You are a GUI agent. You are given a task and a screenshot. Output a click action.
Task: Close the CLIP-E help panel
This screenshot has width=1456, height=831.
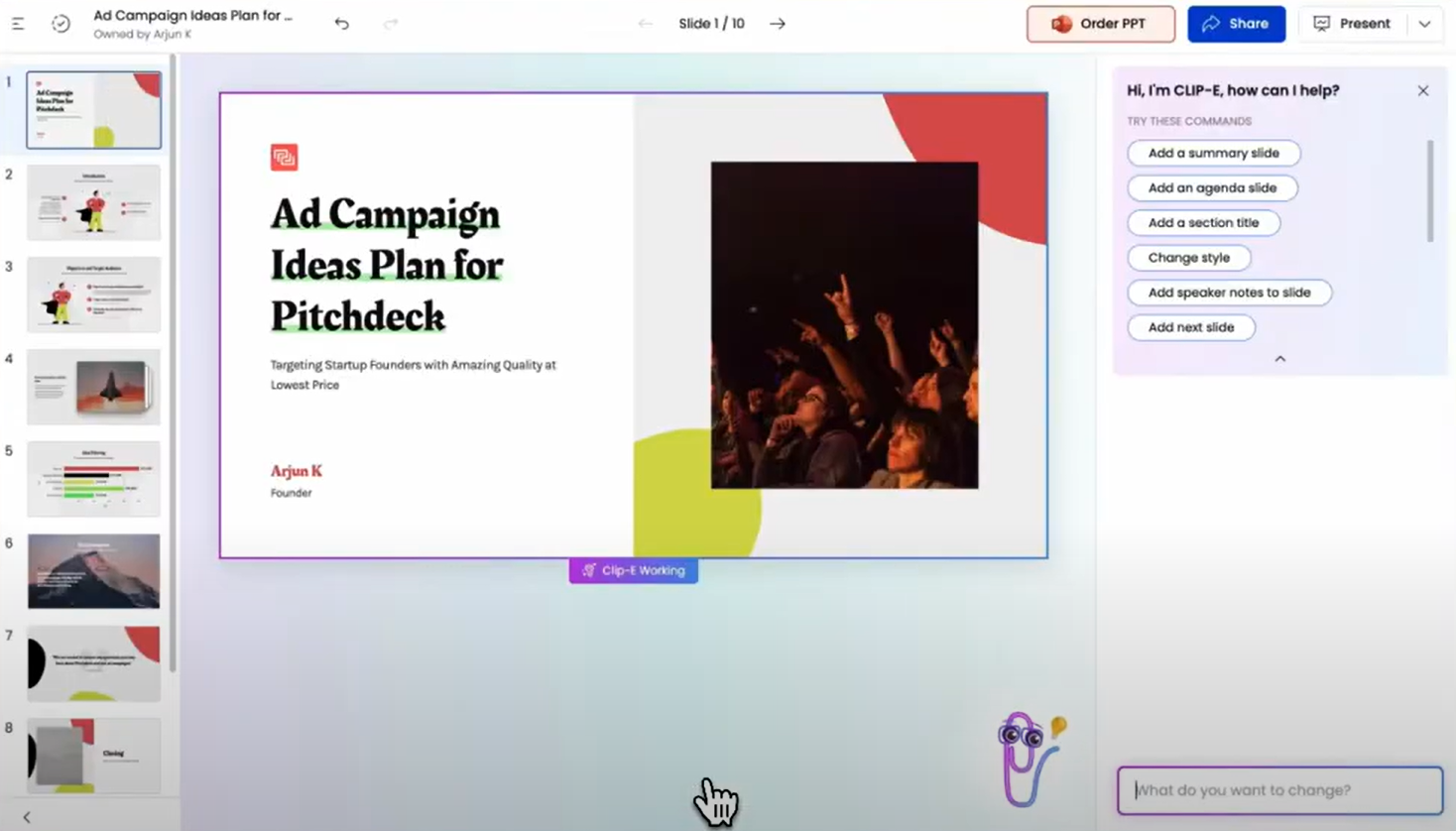tap(1423, 91)
